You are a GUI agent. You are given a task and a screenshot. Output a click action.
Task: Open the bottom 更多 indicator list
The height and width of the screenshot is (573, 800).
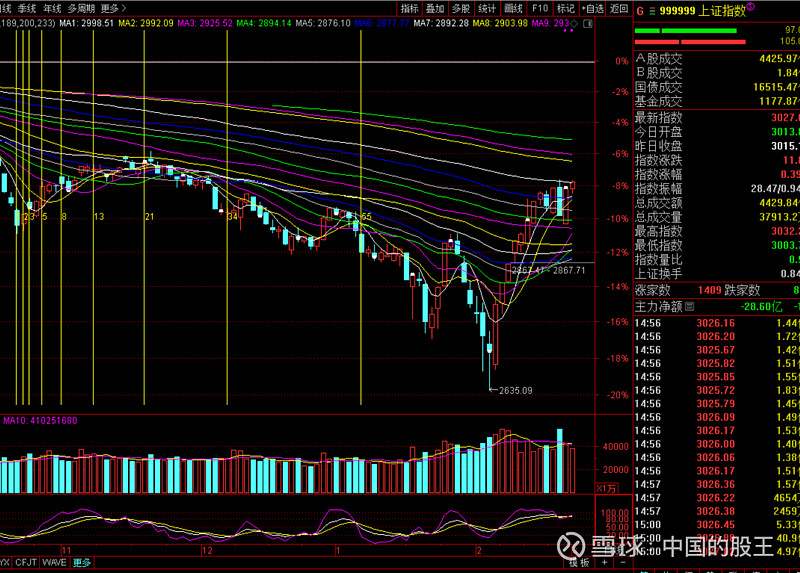click(82, 562)
